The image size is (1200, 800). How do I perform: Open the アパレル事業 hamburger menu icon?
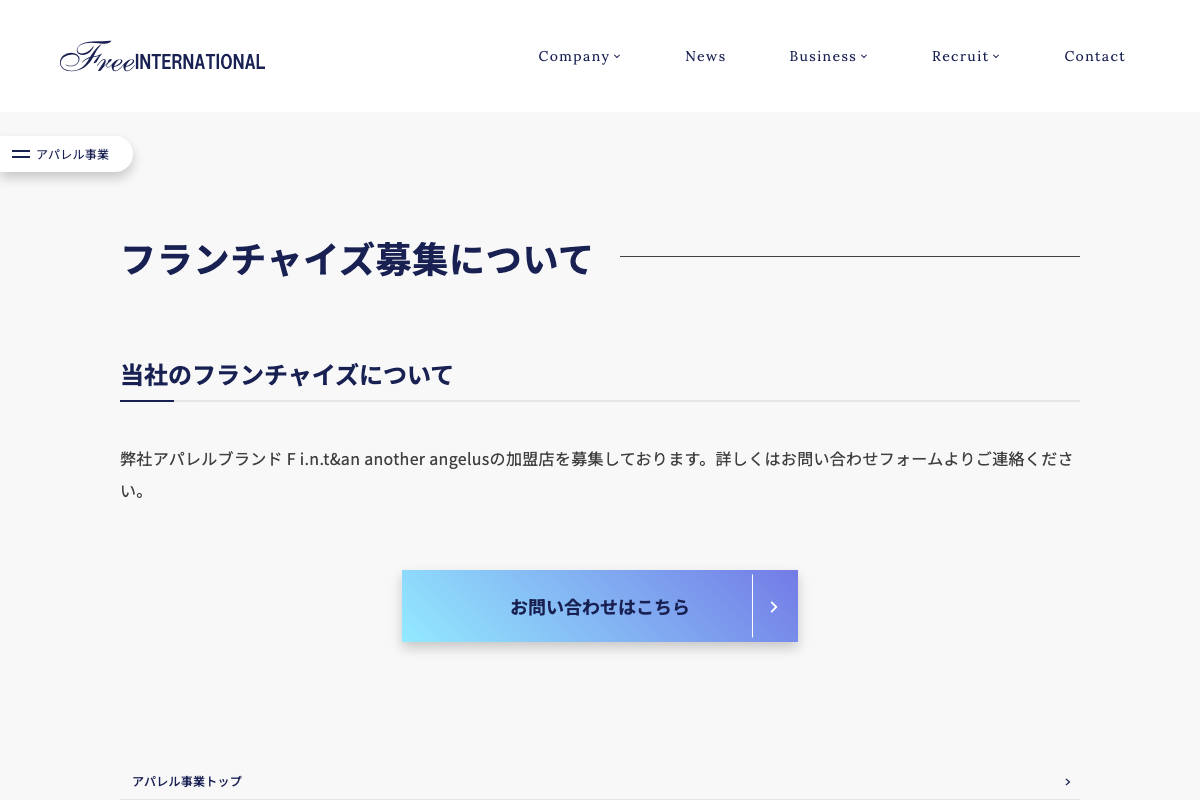click(x=21, y=154)
